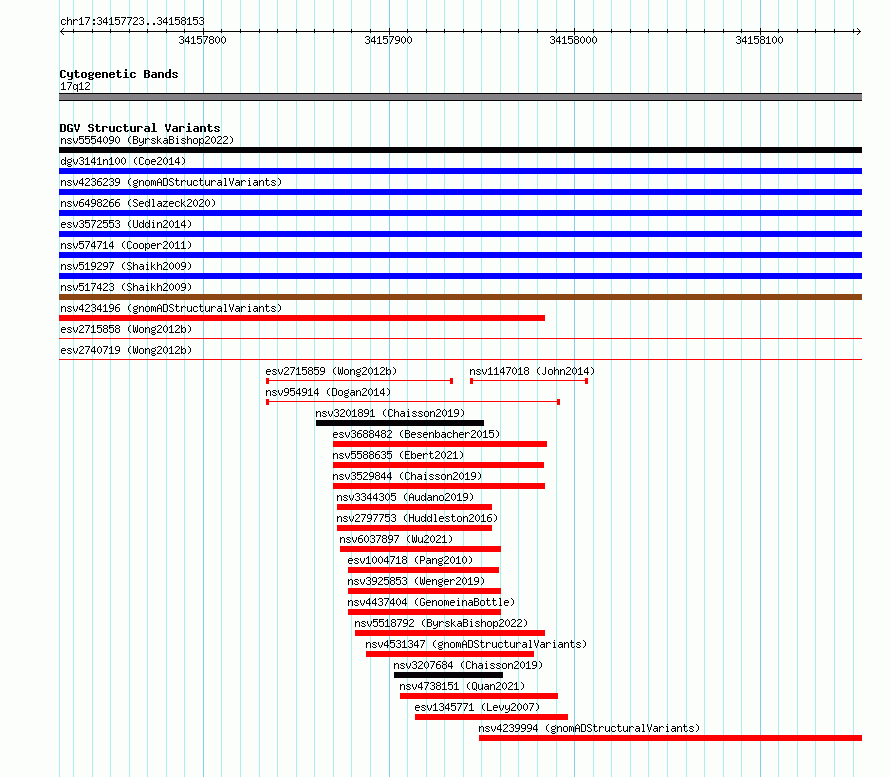Click the nsv5554090 (ByrskaBishop2022) variant label

point(147,140)
